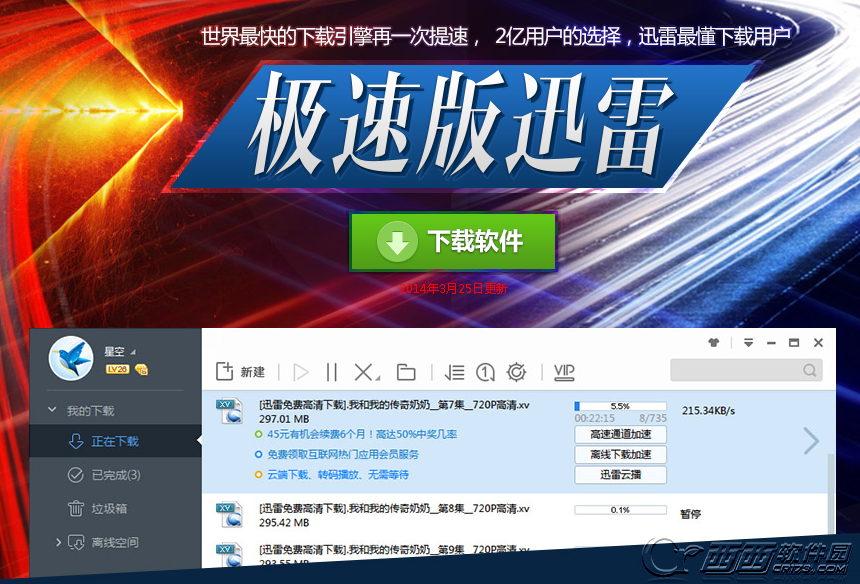The width and height of the screenshot is (860, 584).
Task: Click the 00:22:15 remaining time text
Action: point(594,418)
